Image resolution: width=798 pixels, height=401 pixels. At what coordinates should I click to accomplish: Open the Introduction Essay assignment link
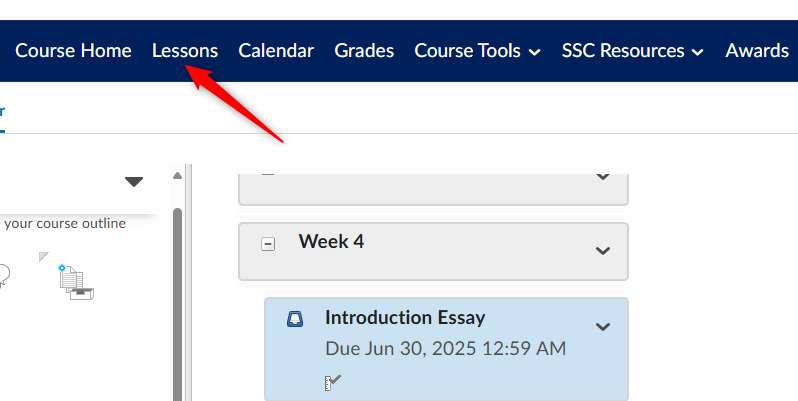click(x=405, y=318)
